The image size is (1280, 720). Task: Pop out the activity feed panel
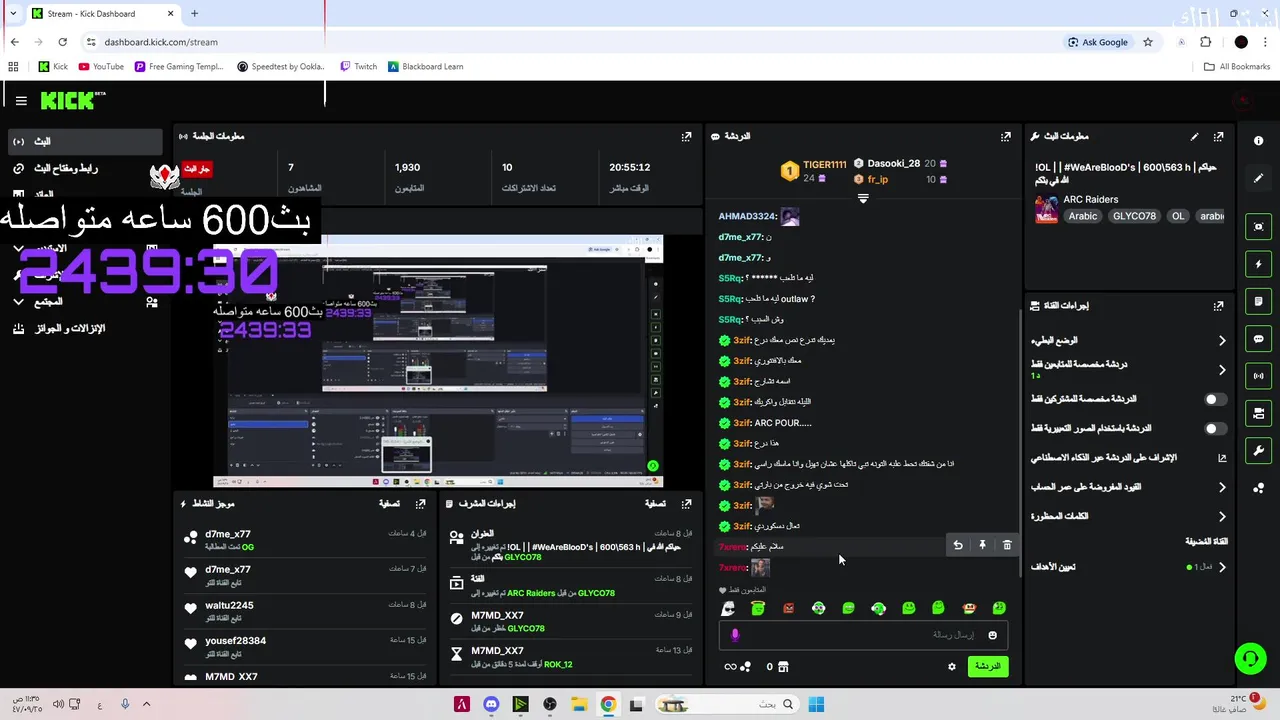coord(421,504)
